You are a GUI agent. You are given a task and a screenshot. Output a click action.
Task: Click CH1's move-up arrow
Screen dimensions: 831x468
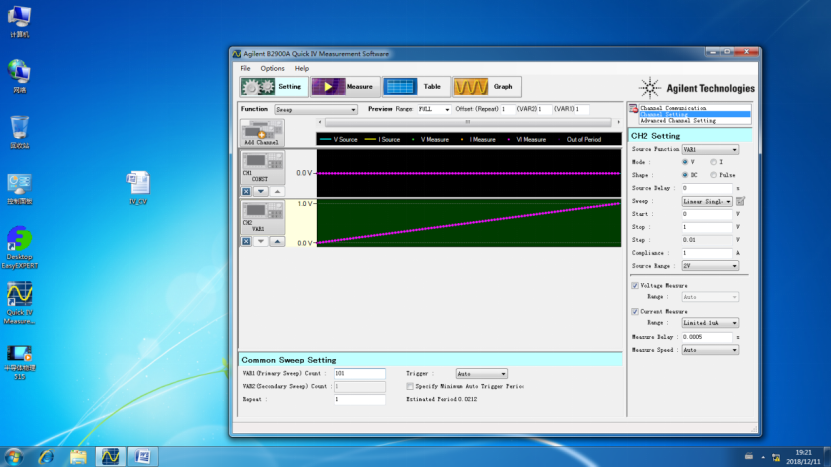[x=277, y=191]
